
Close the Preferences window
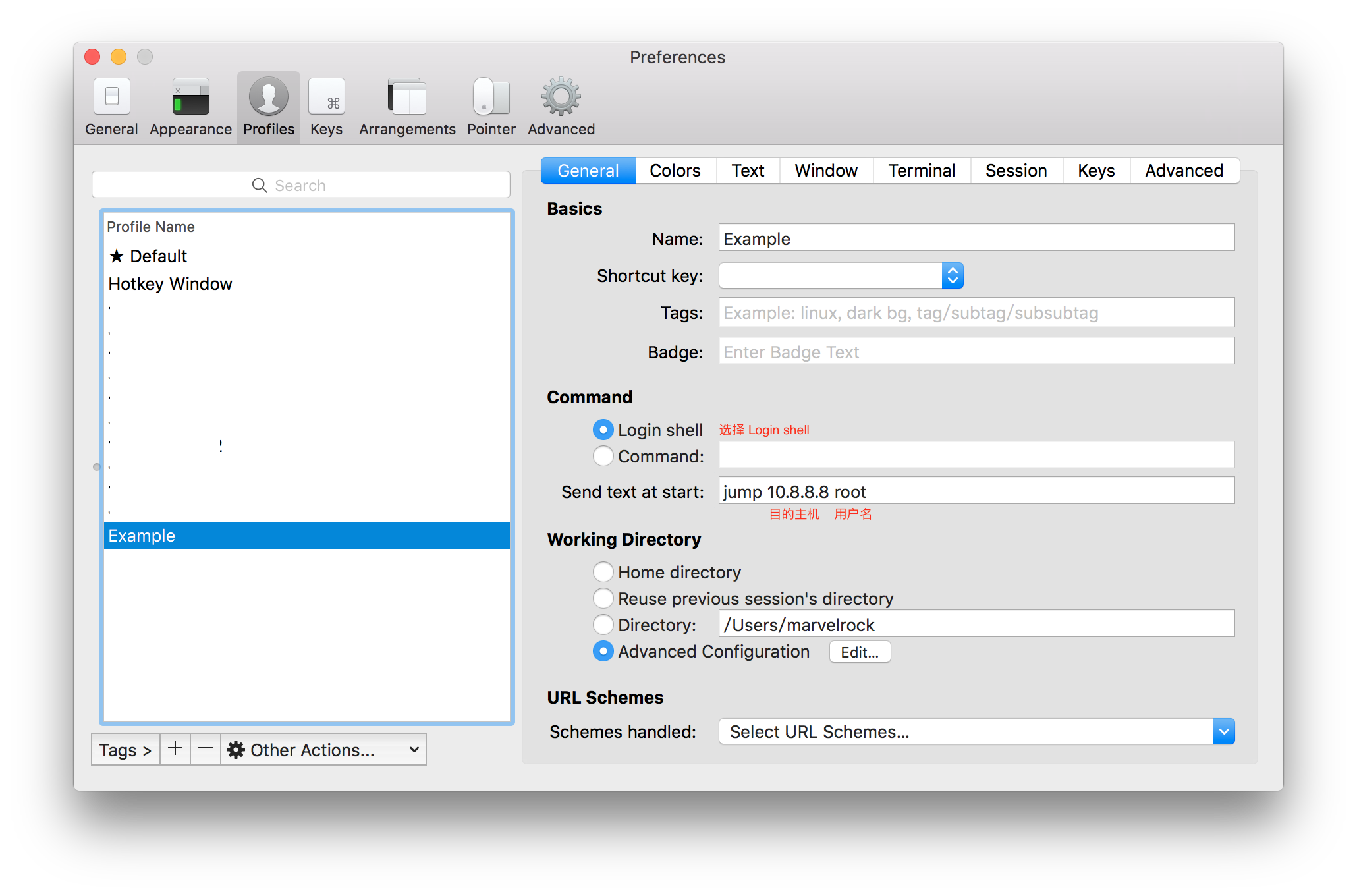pos(92,57)
